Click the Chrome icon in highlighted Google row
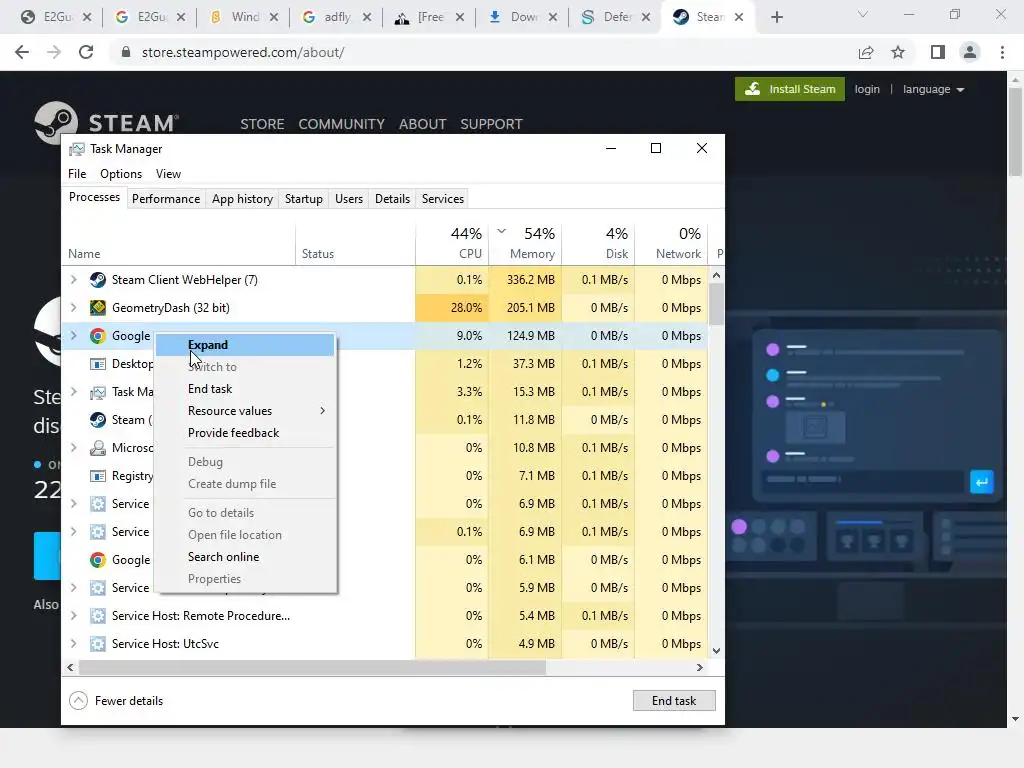Viewport: 1024px width, 768px height. pyautogui.click(x=98, y=336)
